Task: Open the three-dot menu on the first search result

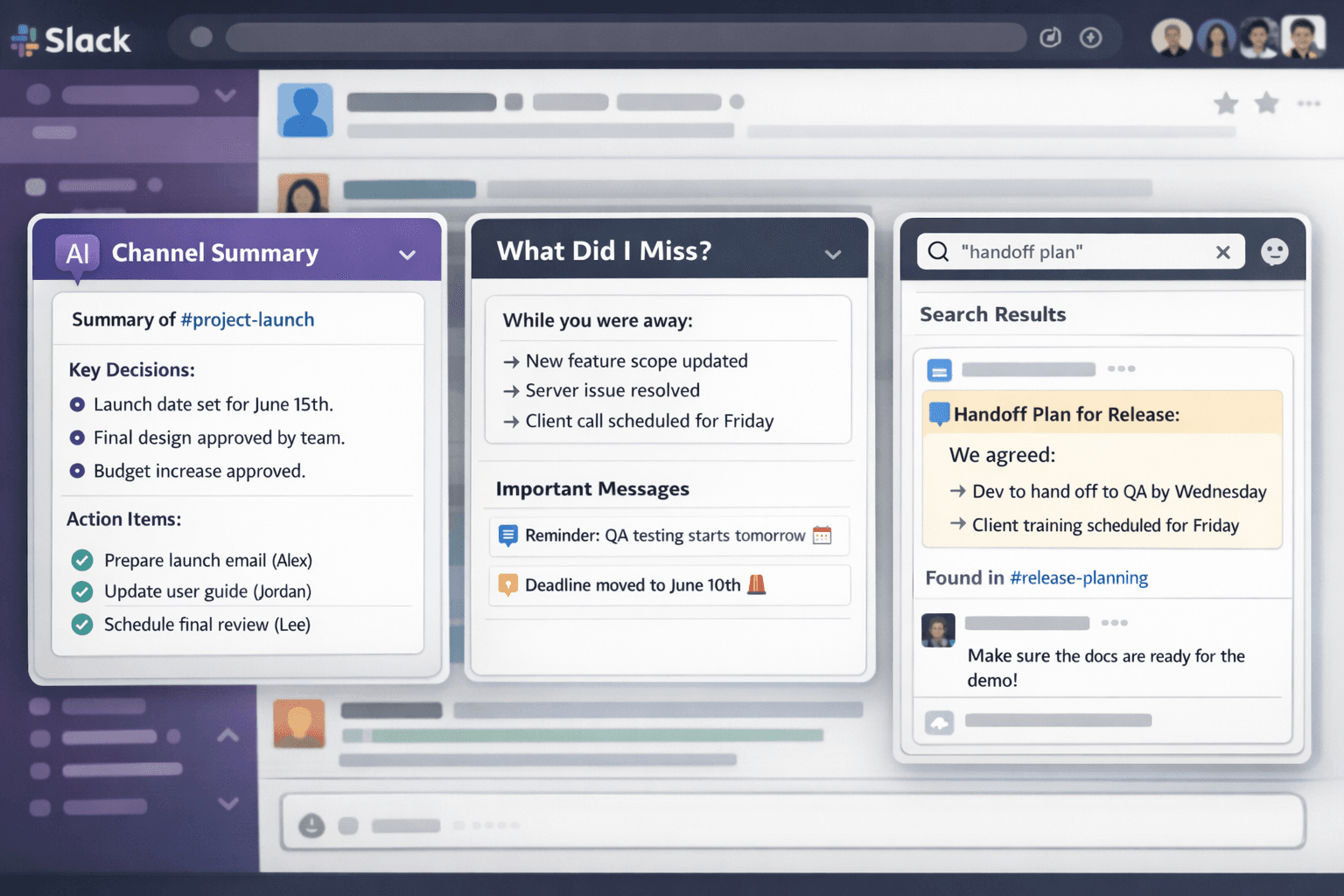Action: coord(1121,369)
